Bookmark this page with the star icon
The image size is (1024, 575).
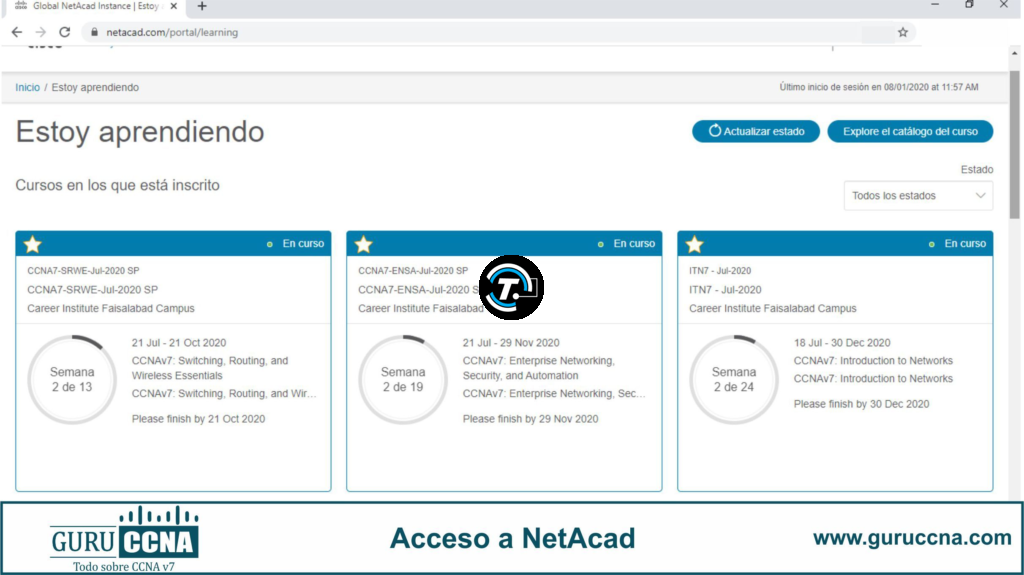point(903,32)
